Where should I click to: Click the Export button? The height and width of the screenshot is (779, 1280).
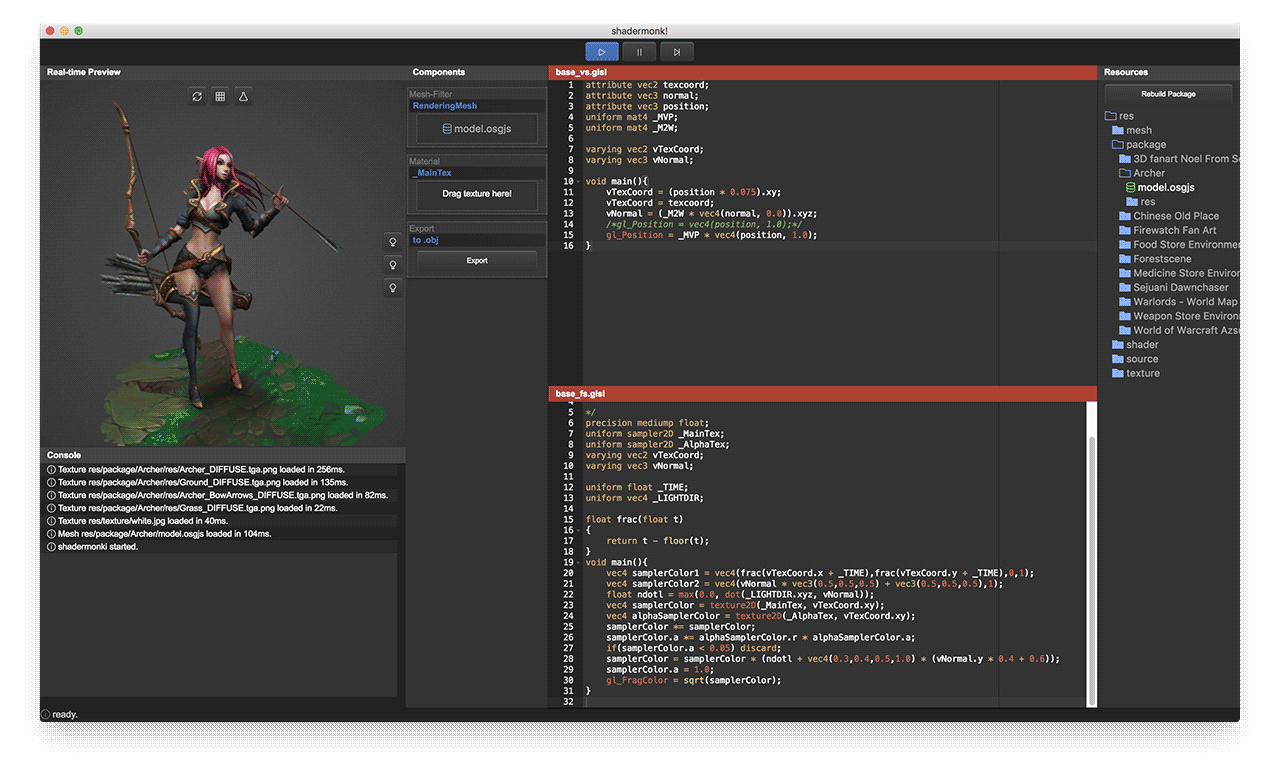[x=477, y=260]
